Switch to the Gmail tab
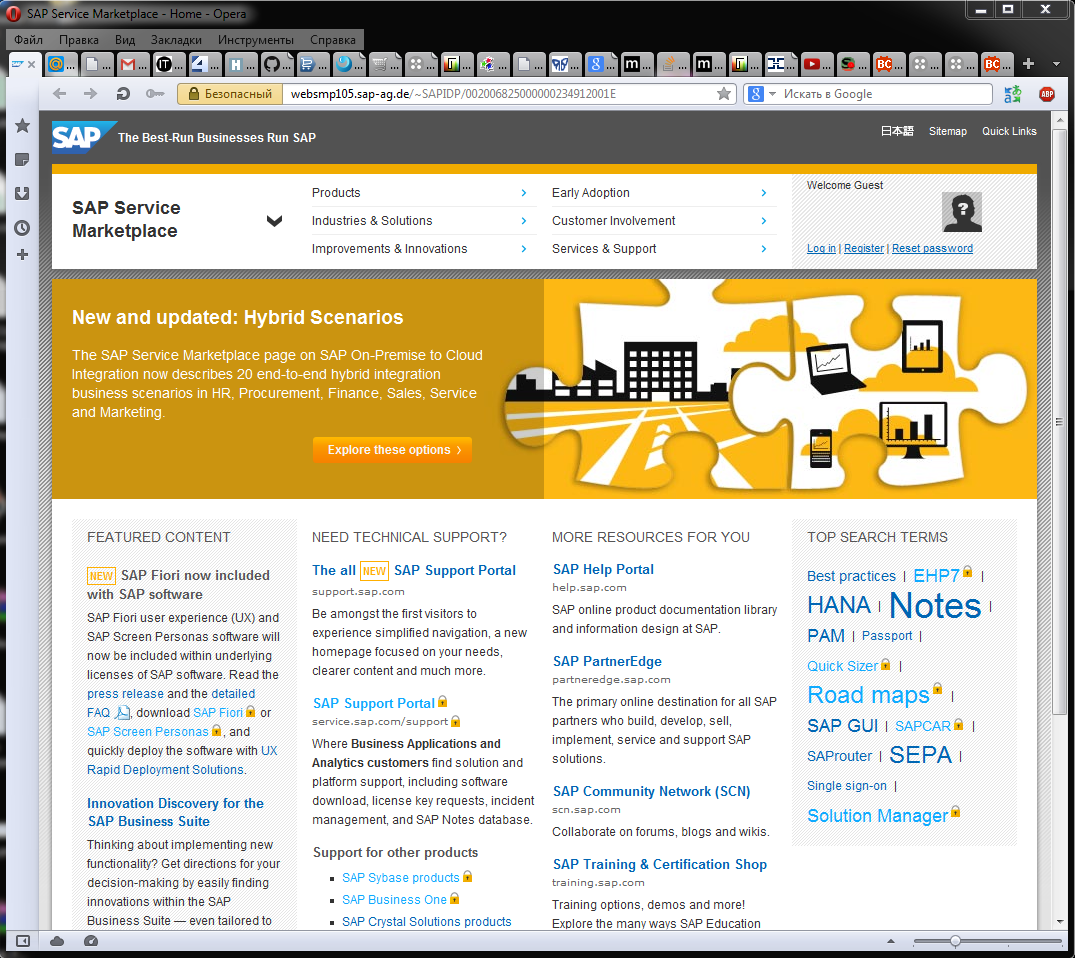This screenshot has width=1075, height=958. tap(133, 64)
